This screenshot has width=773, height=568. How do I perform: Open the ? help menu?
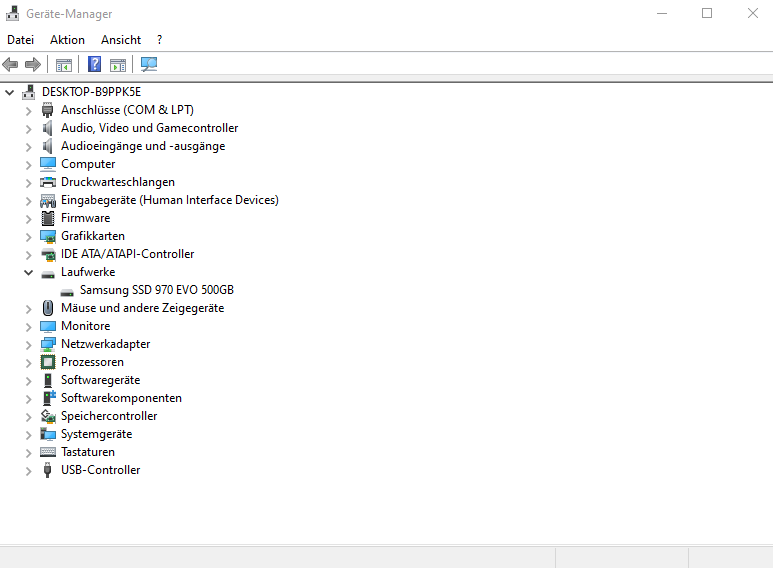[159, 40]
